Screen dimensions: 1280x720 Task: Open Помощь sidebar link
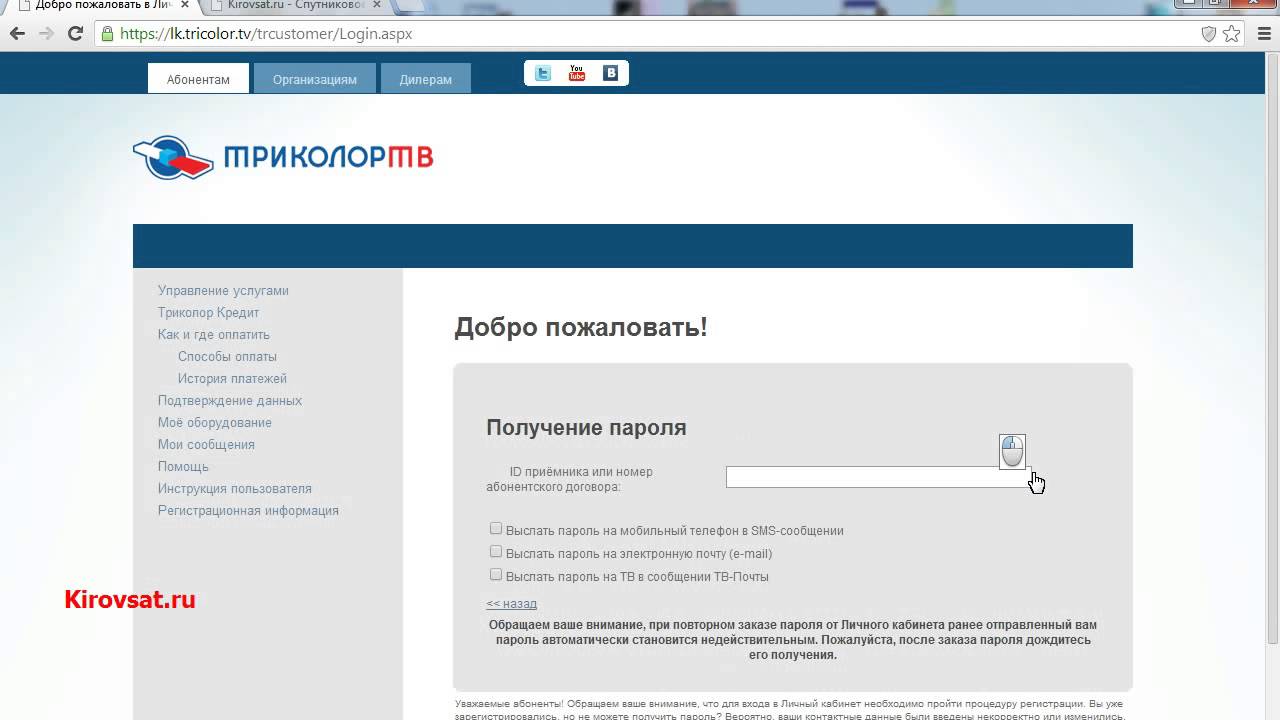coord(183,466)
